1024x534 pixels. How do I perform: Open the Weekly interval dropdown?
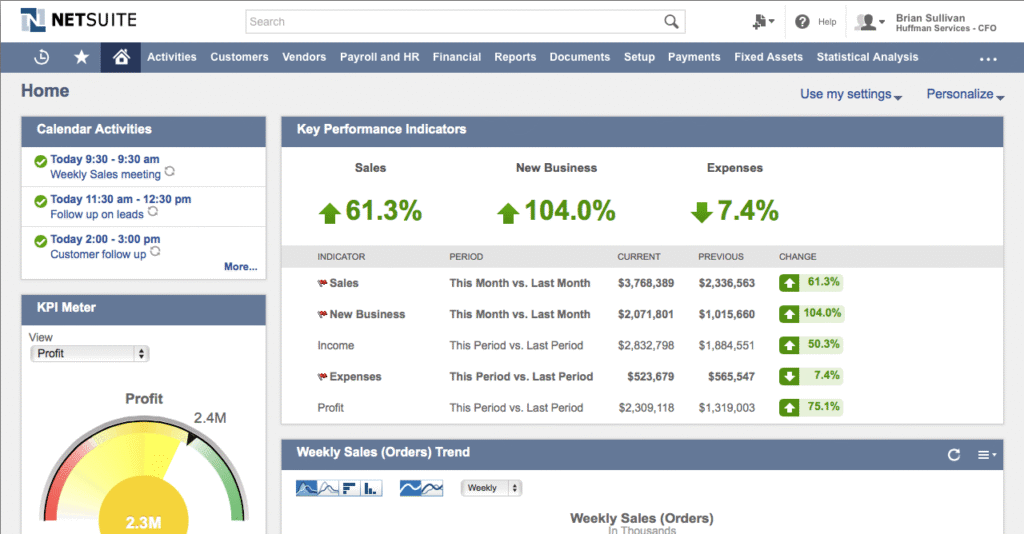pyautogui.click(x=491, y=488)
